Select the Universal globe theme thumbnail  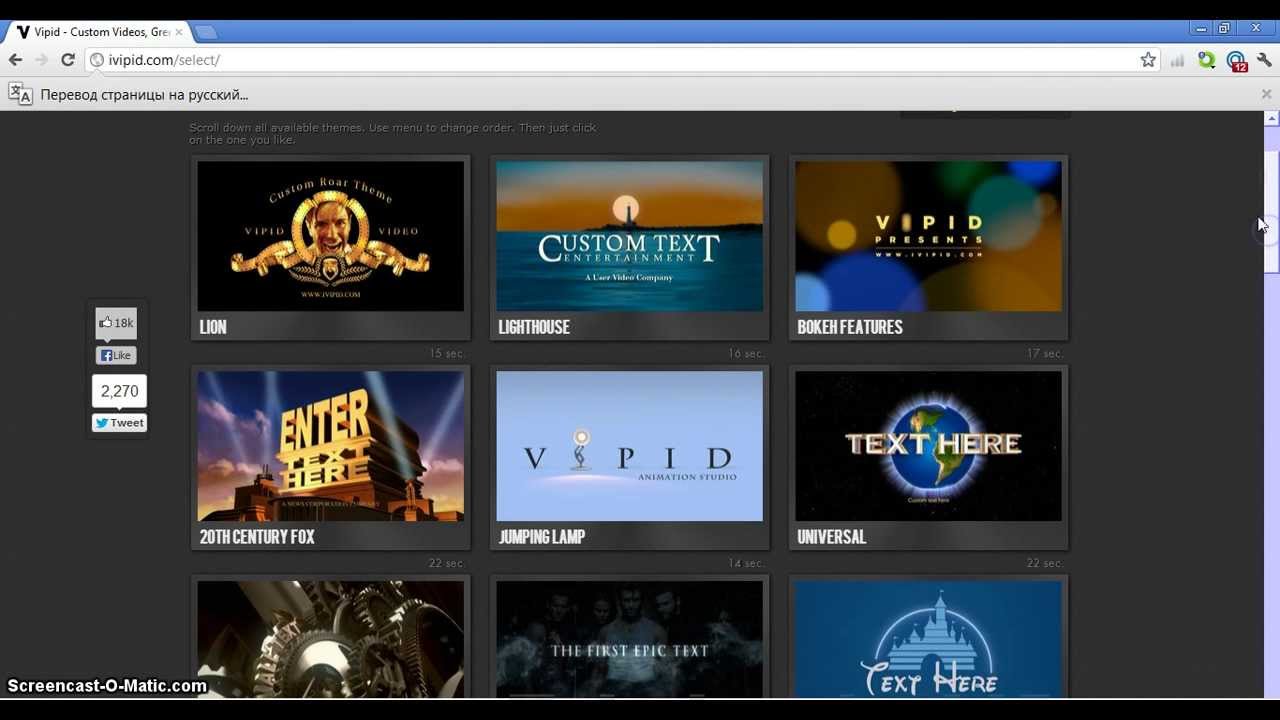coord(928,446)
